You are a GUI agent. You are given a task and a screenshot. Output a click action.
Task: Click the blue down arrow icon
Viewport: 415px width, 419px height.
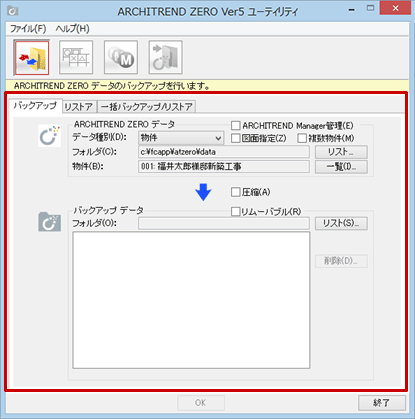pyautogui.click(x=203, y=192)
